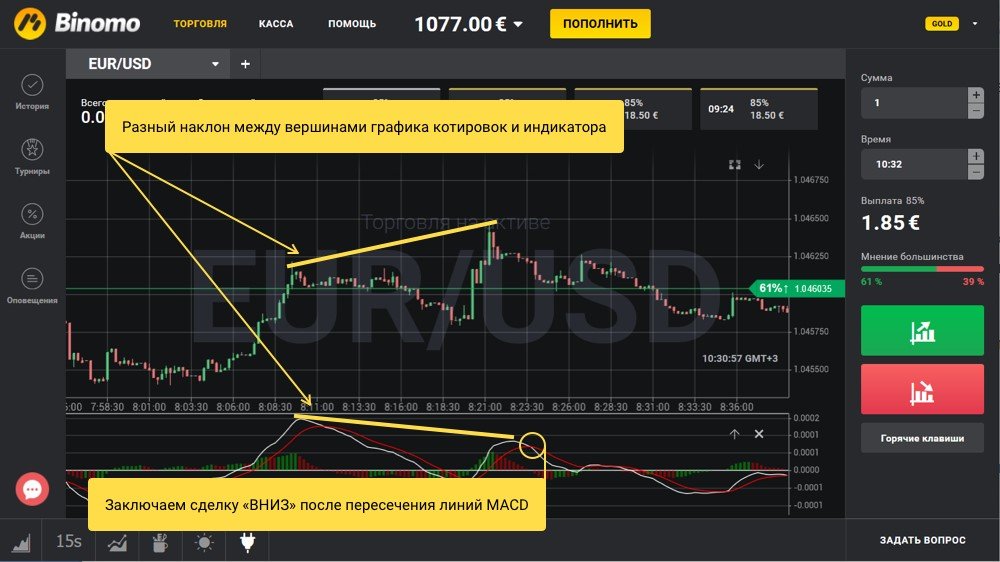This screenshot has height=562, width=1000.
Task: Open the red live chat bubble
Action: click(x=32, y=489)
